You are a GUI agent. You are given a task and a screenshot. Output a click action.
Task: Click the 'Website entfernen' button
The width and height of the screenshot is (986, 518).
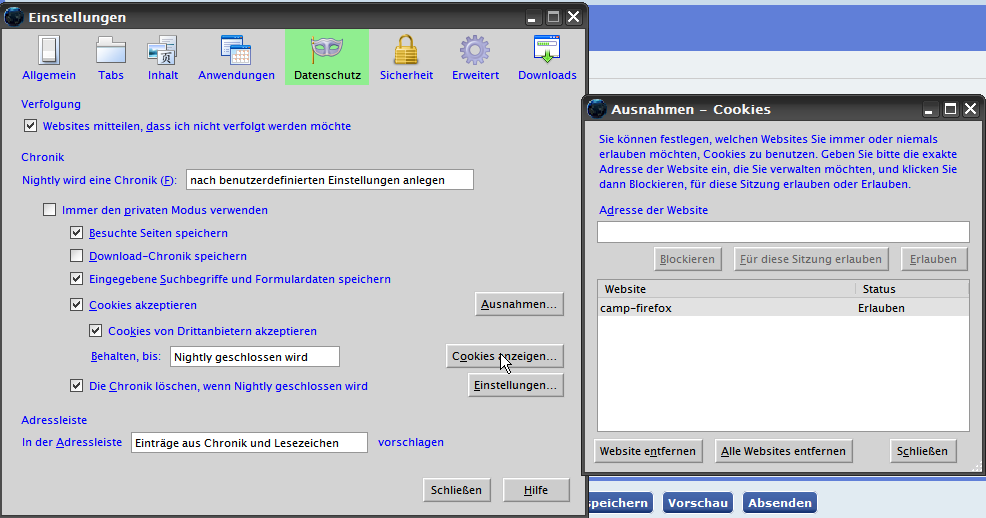click(648, 451)
